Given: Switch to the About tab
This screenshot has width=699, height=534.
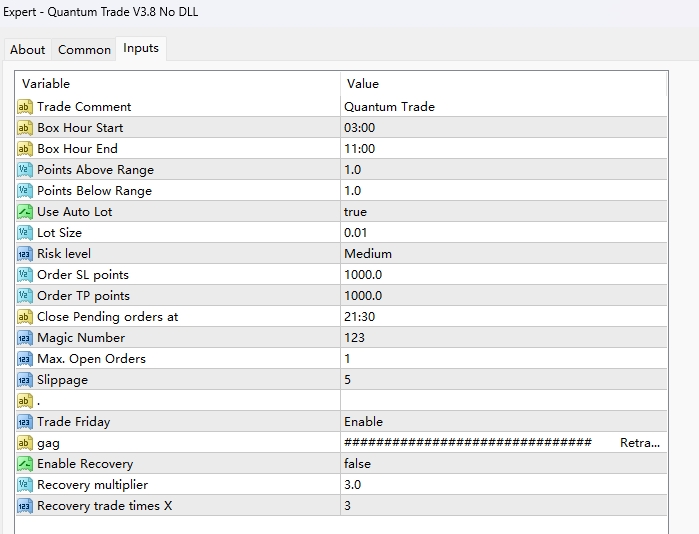Looking at the screenshot, I should click(28, 49).
